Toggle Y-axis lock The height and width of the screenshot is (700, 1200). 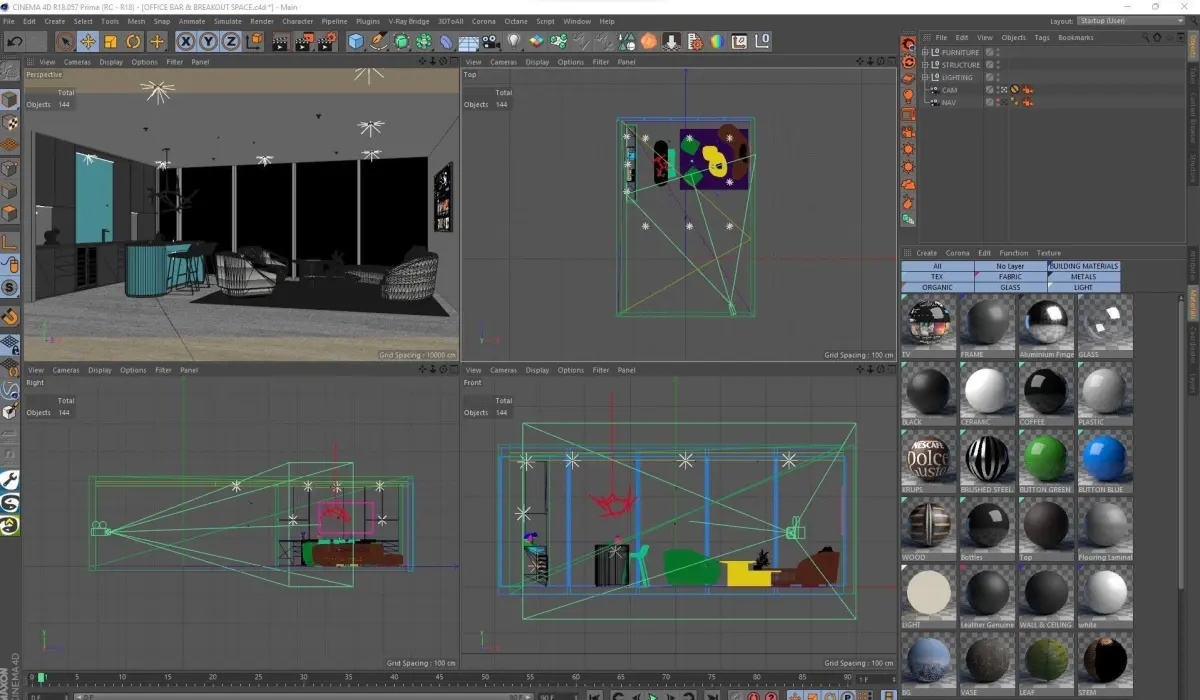click(209, 41)
